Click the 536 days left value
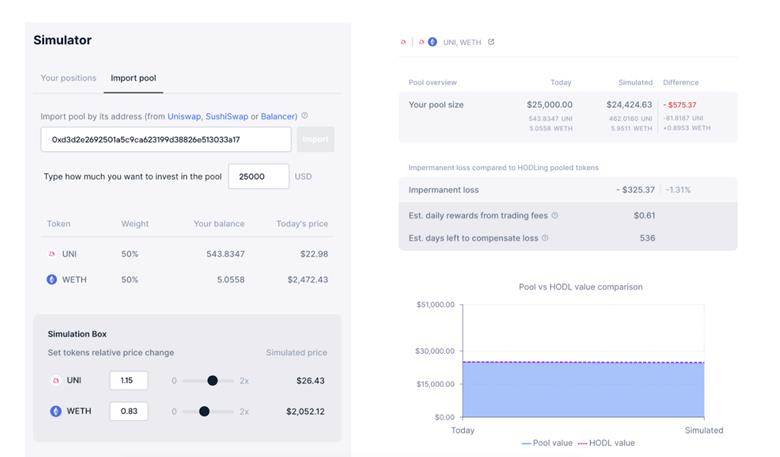Viewport: 780px width, 457px height. coord(647,238)
